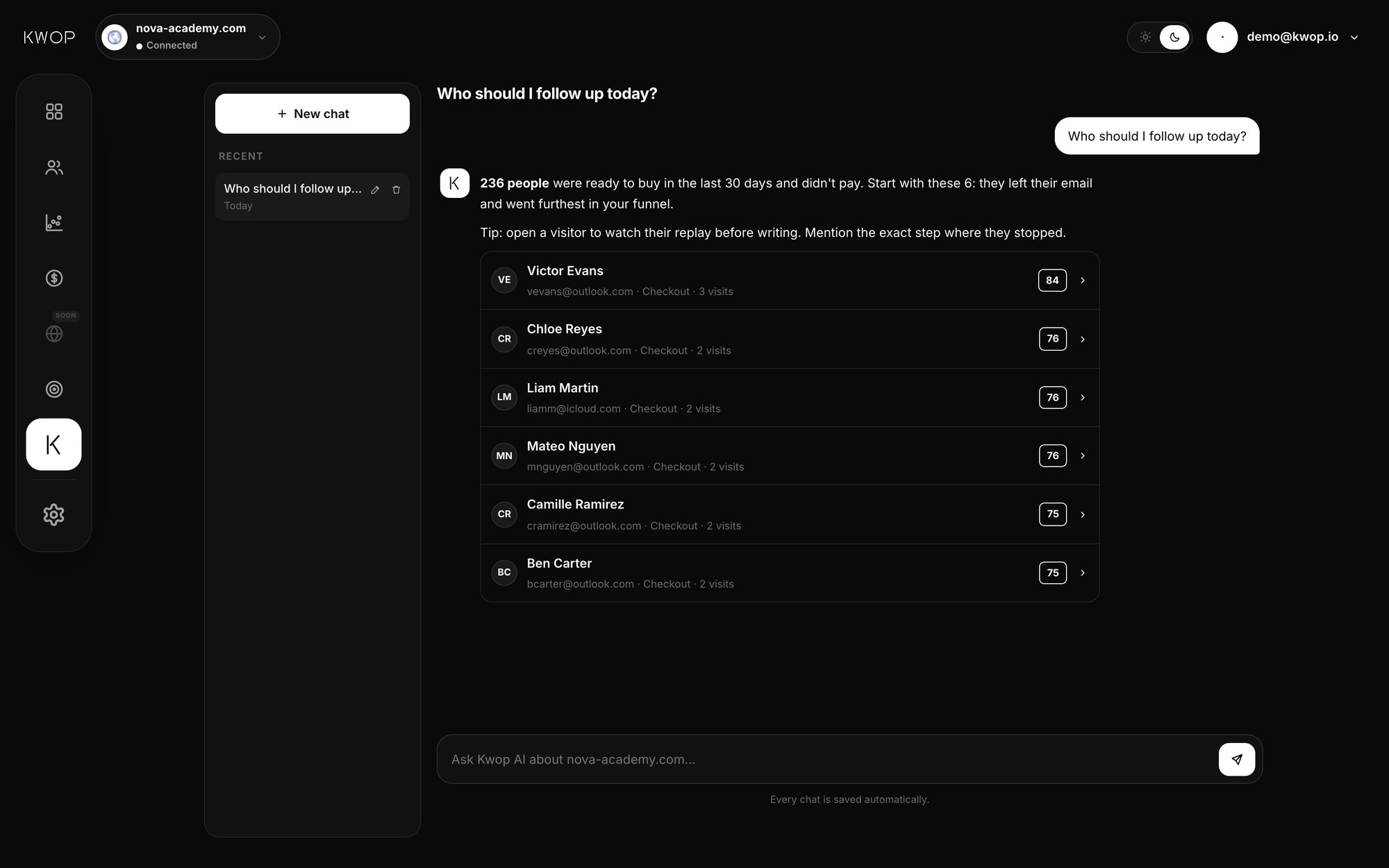1389x868 pixels.
Task: Click the K assistant avatar in chat
Action: pos(454,183)
